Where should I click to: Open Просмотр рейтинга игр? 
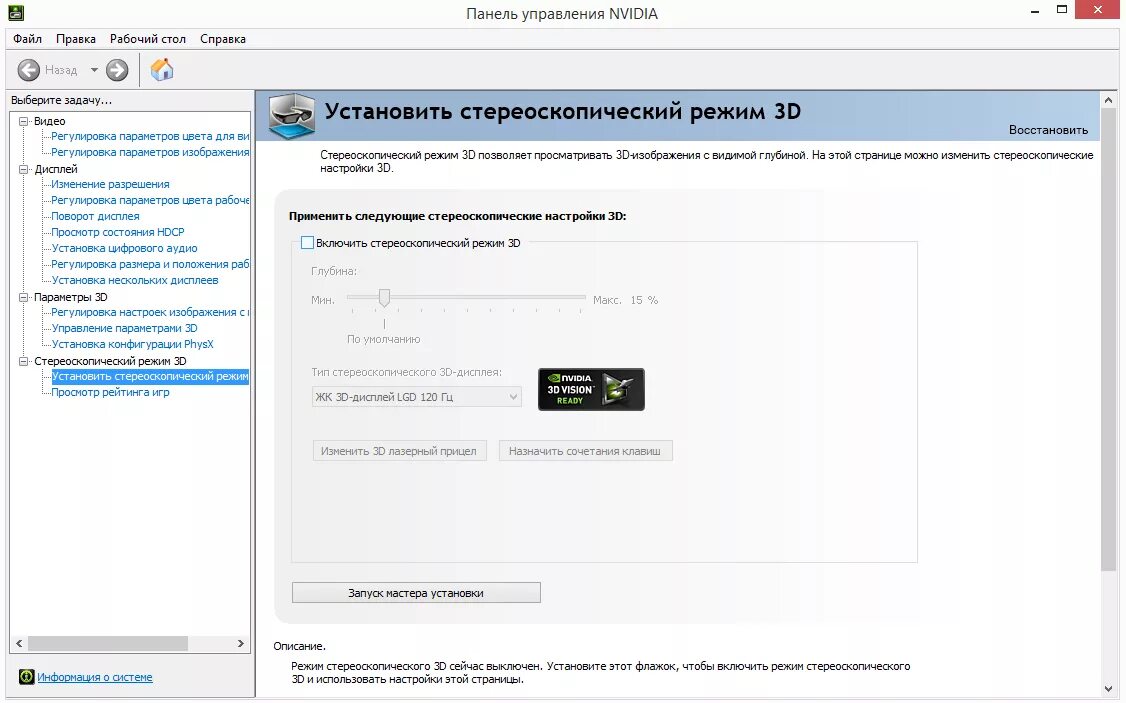click(110, 392)
